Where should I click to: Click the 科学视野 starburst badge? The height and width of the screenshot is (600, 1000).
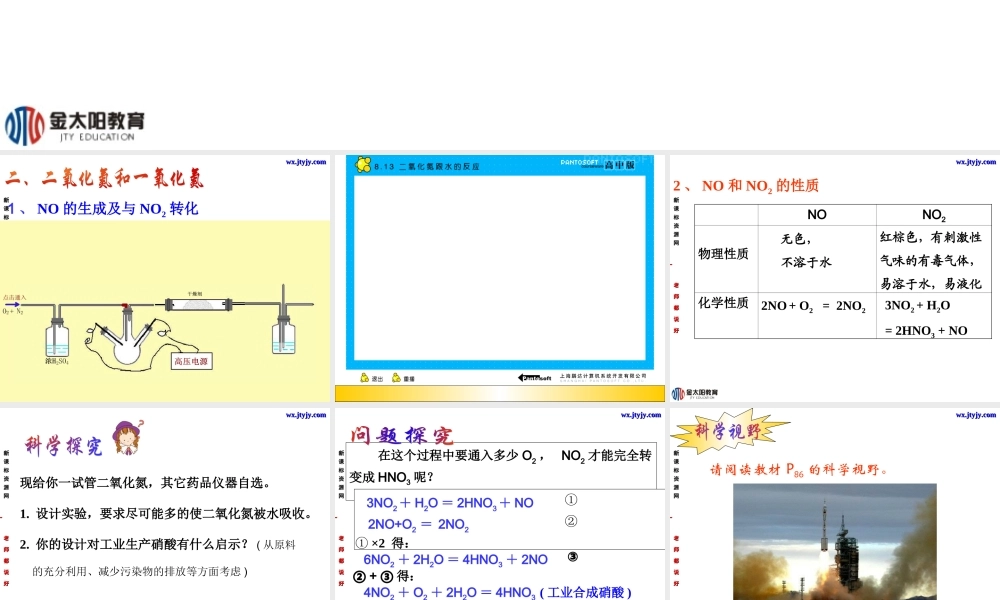pos(730,432)
